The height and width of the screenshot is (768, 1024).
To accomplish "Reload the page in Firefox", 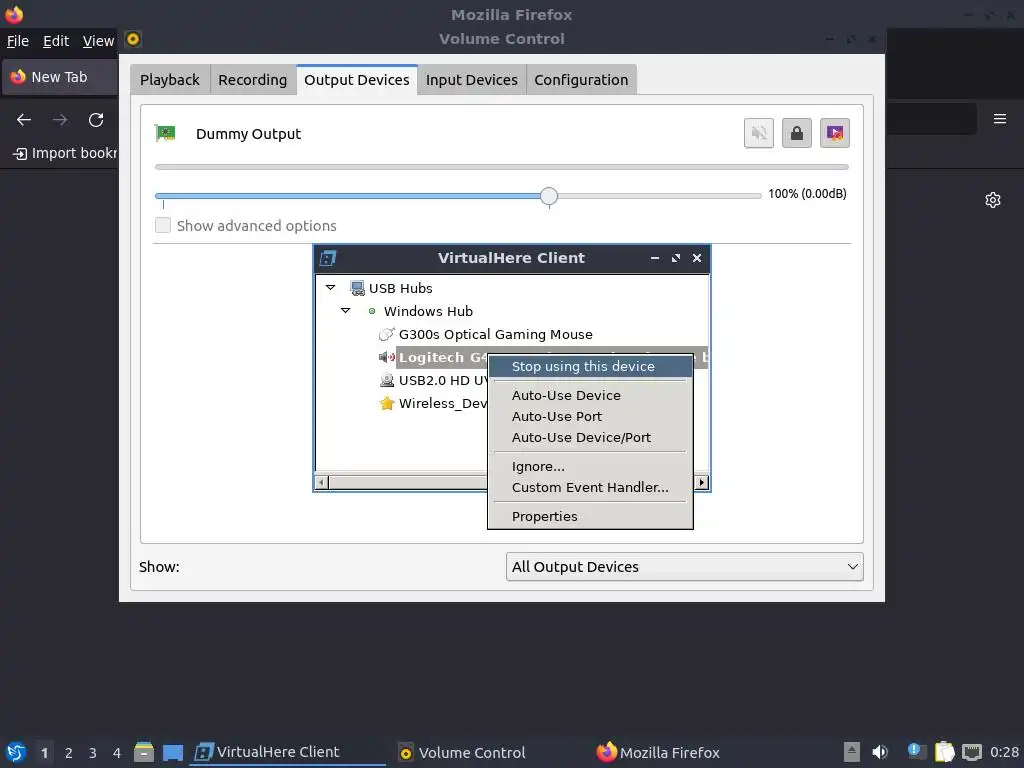I will click(x=96, y=120).
